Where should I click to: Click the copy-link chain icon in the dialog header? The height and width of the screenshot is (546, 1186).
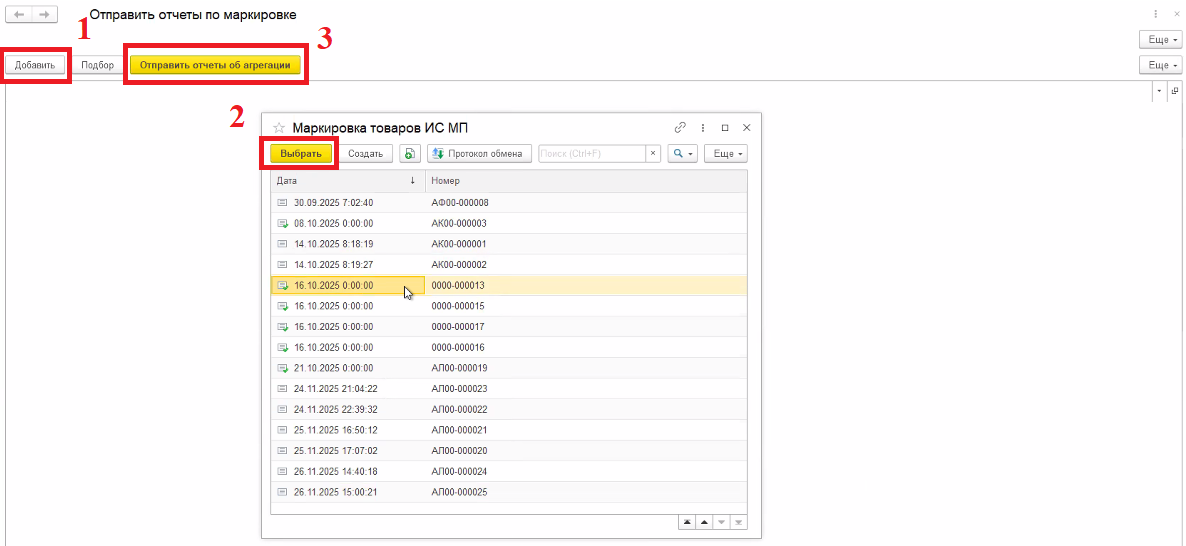680,128
